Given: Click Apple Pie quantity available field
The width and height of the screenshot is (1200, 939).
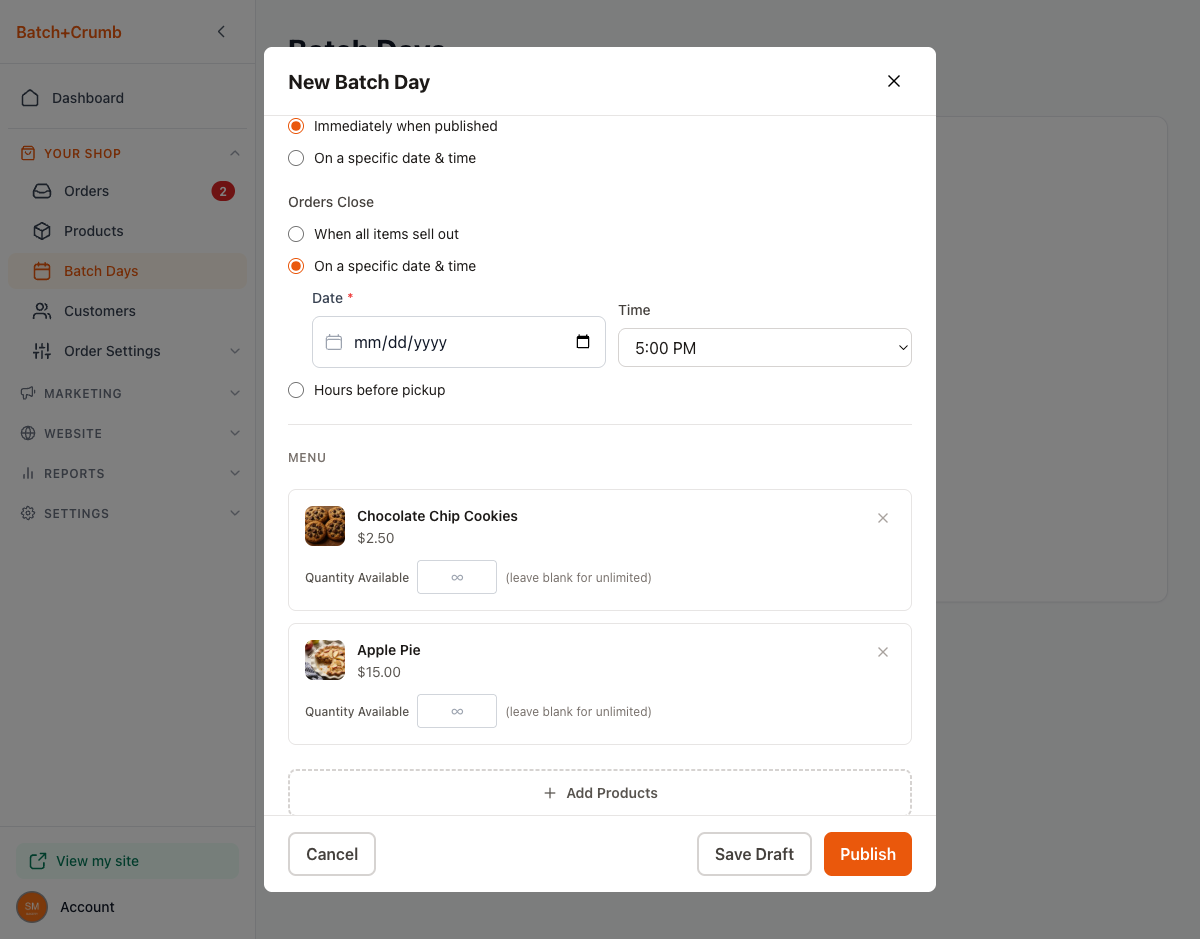Looking at the screenshot, I should click(x=457, y=711).
